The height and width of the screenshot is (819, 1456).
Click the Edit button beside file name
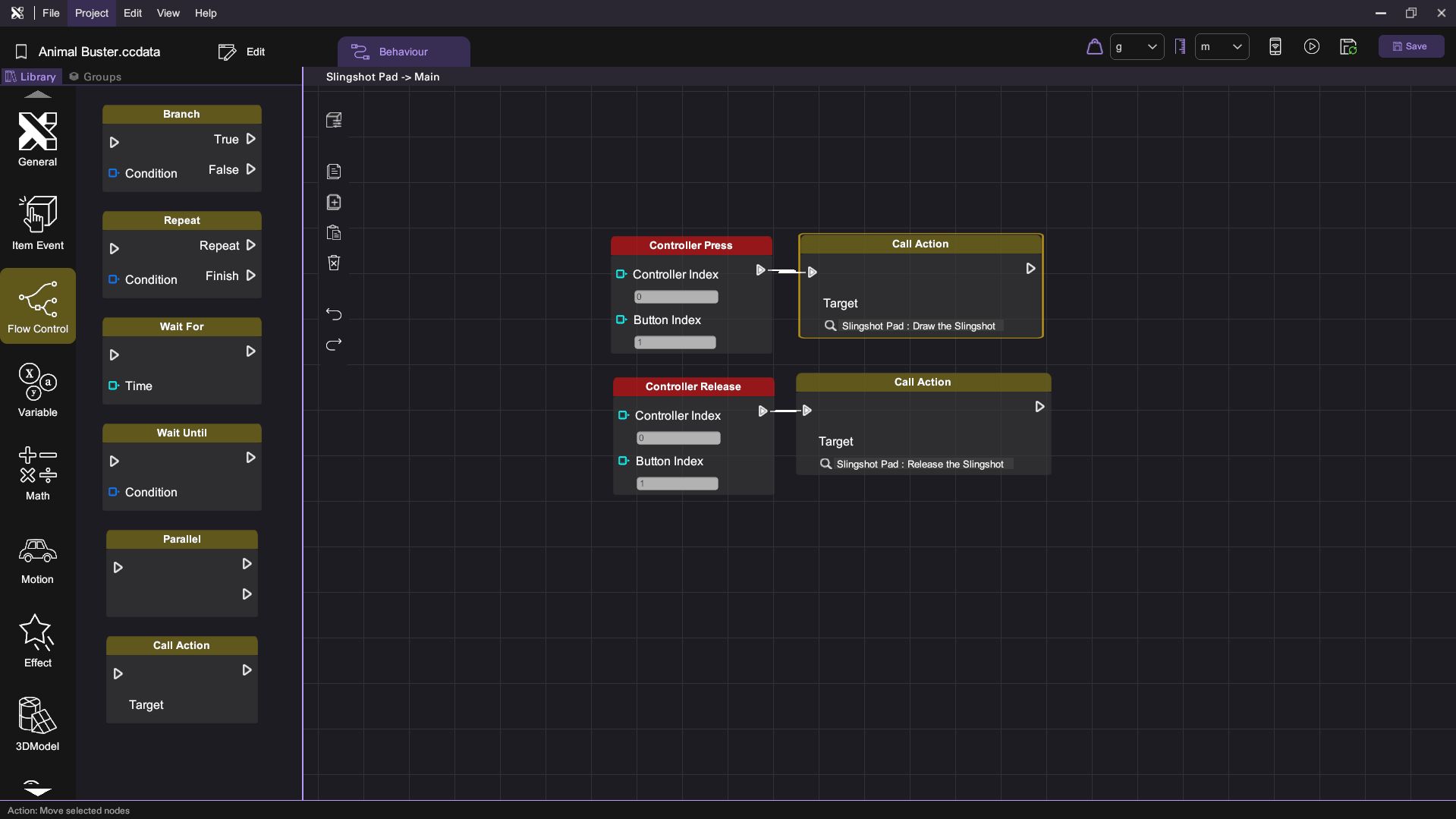click(242, 52)
